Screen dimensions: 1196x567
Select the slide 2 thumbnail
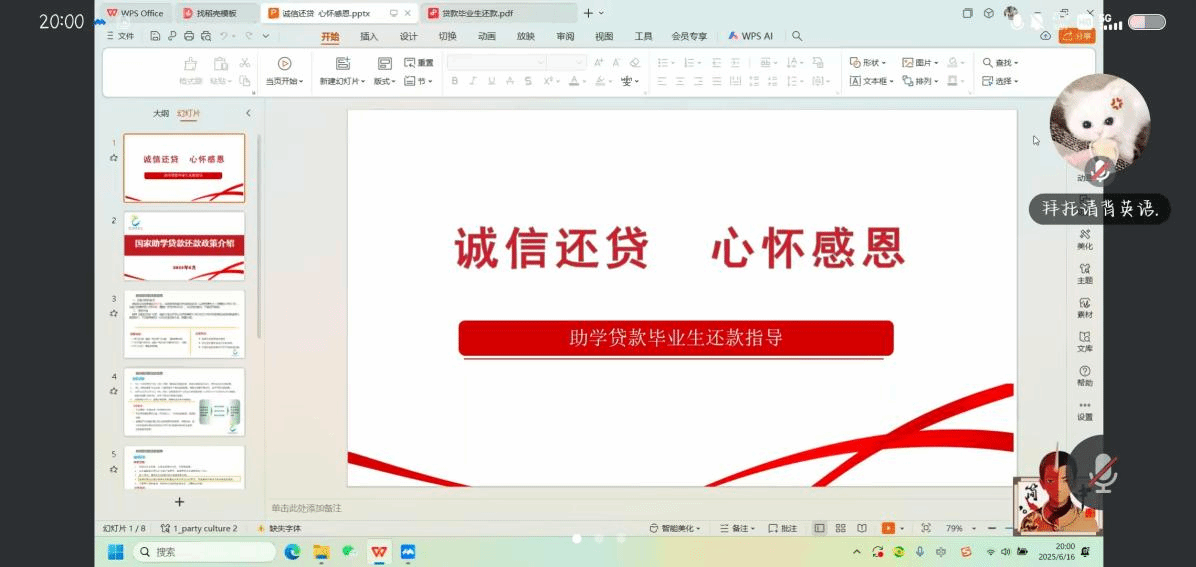(x=184, y=245)
